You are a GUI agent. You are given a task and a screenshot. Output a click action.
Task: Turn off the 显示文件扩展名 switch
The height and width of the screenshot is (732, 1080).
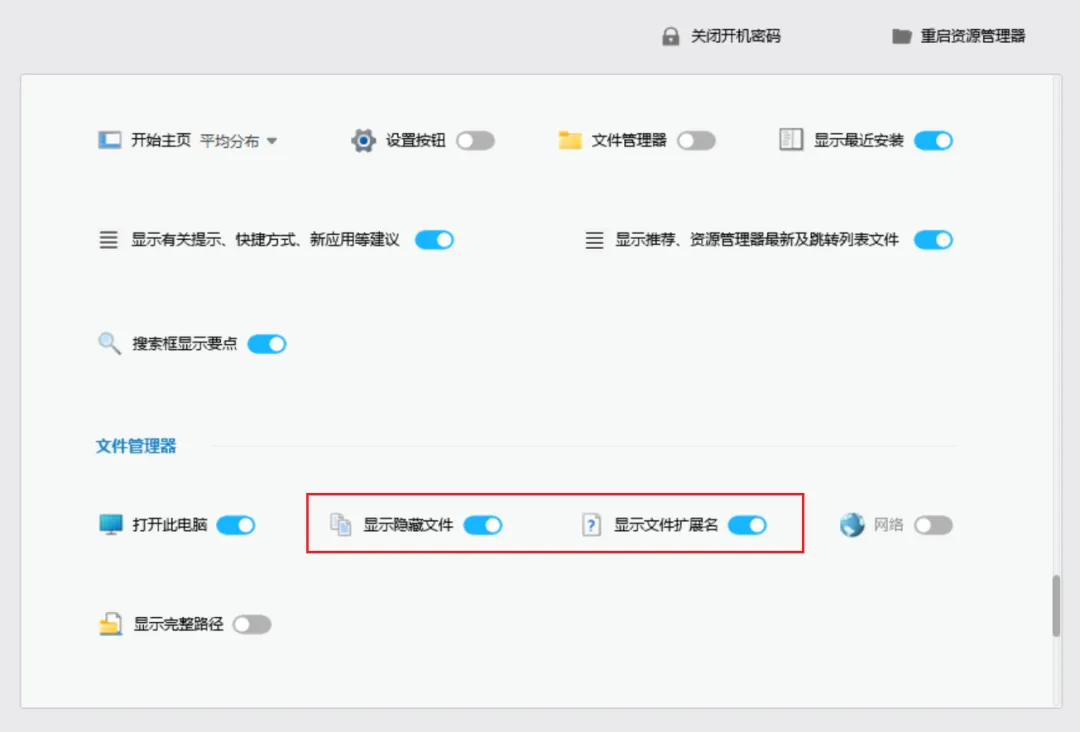(x=747, y=524)
